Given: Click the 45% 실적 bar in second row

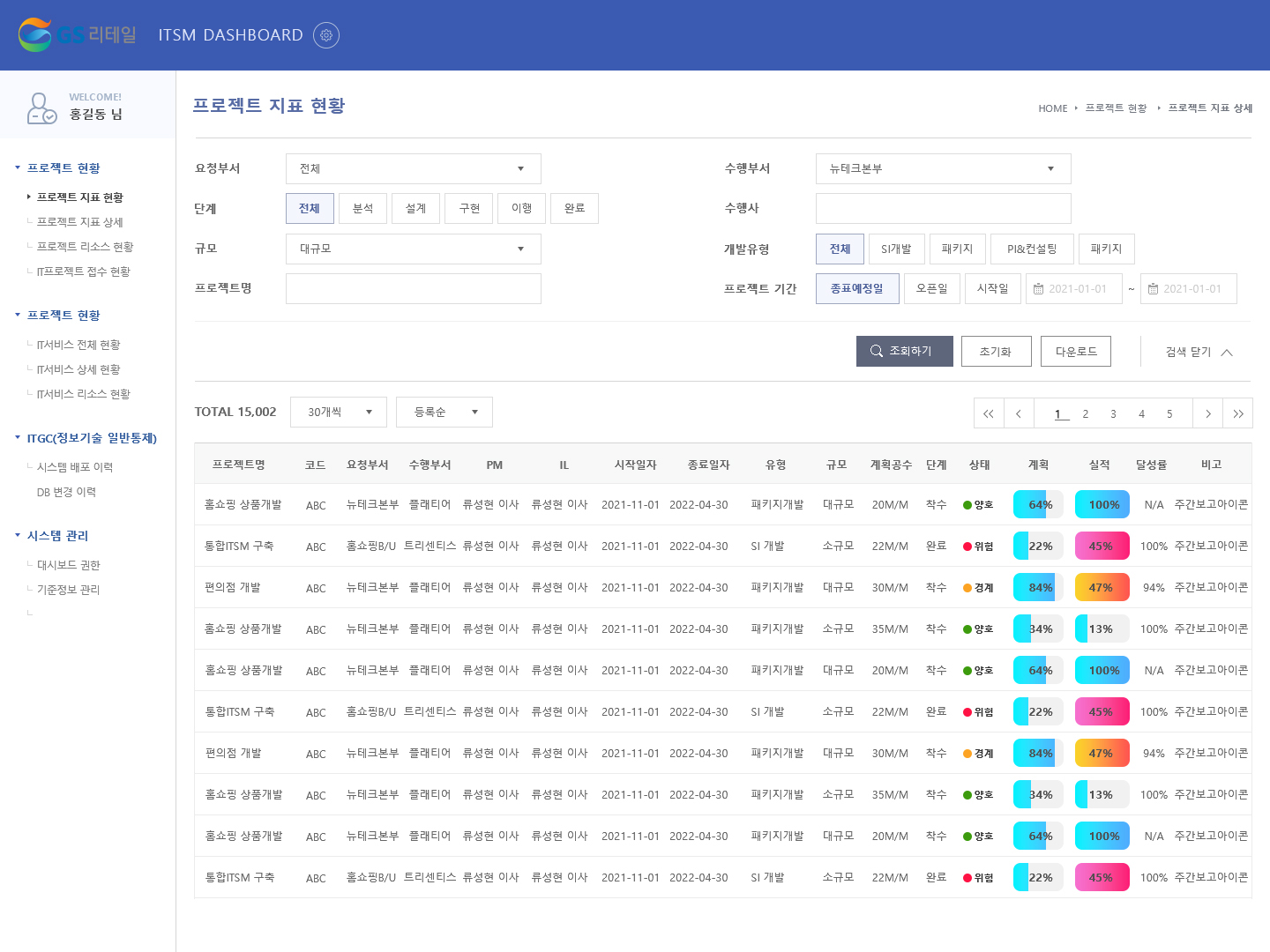Looking at the screenshot, I should [1102, 546].
